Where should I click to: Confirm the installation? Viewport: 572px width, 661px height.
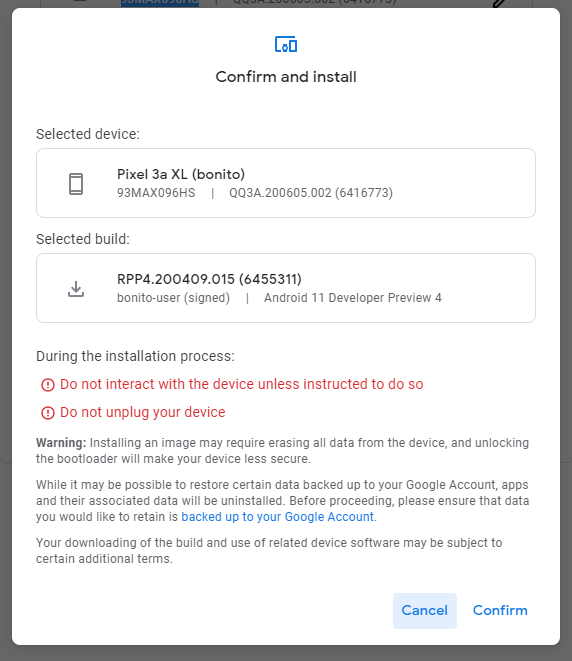click(x=500, y=610)
